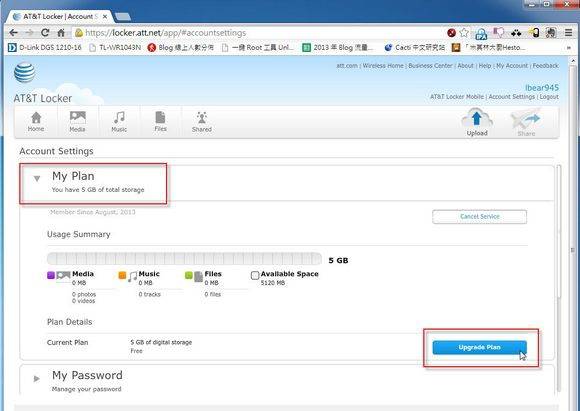Open the Chrome menu hamburger icon
The width and height of the screenshot is (580, 411).
[569, 33]
